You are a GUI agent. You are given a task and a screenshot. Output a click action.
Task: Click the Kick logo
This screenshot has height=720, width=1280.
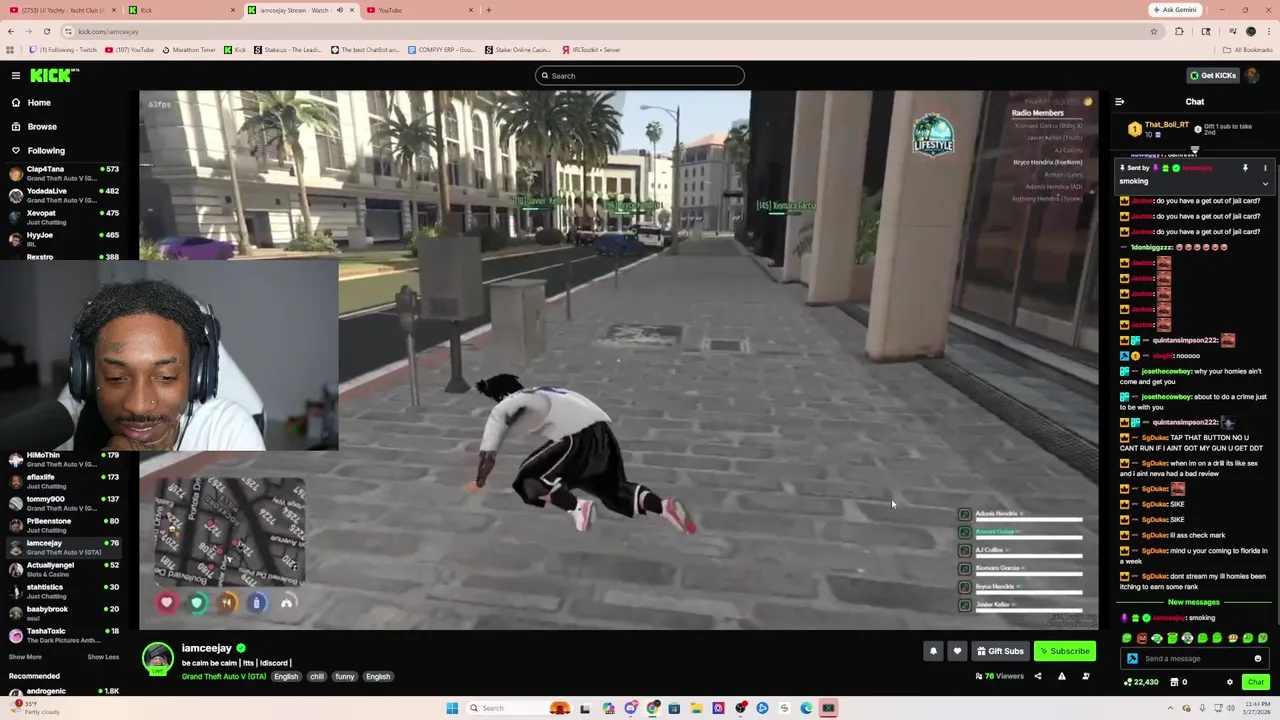tap(54, 75)
